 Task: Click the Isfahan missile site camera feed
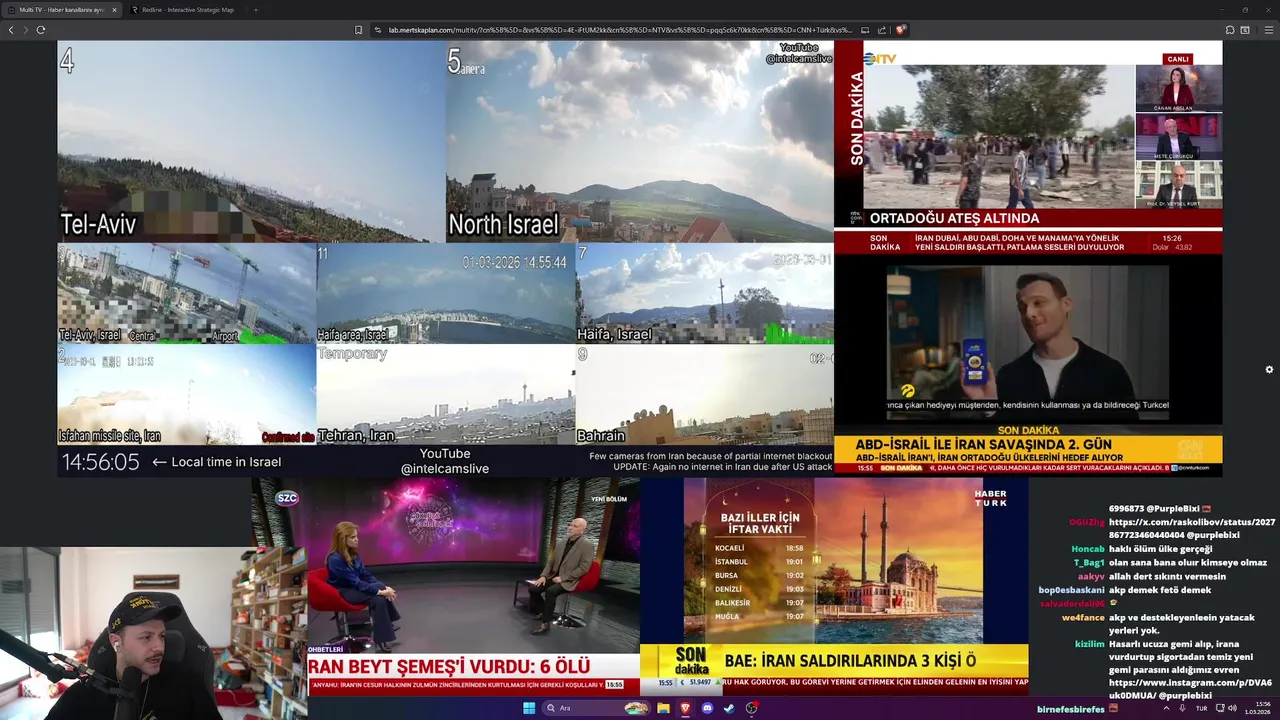(x=187, y=395)
